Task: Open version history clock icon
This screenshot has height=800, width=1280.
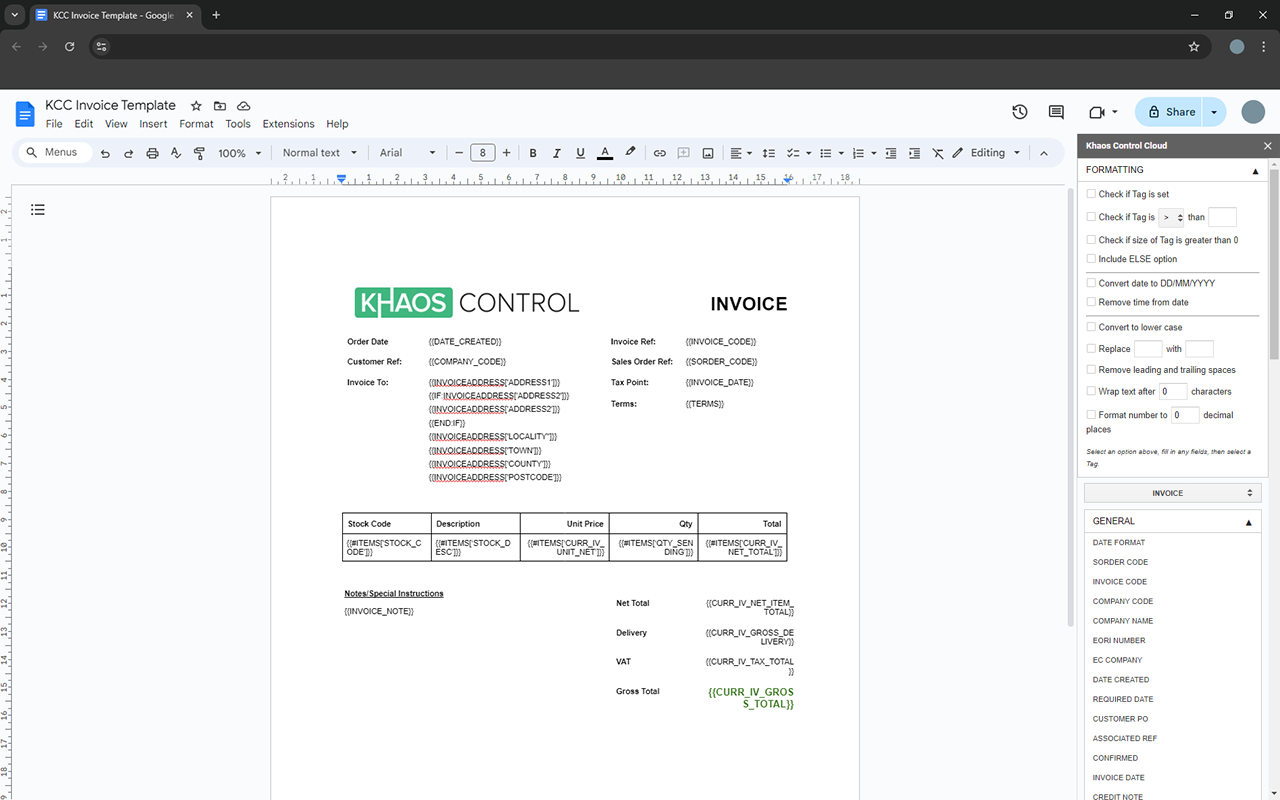Action: [1020, 112]
